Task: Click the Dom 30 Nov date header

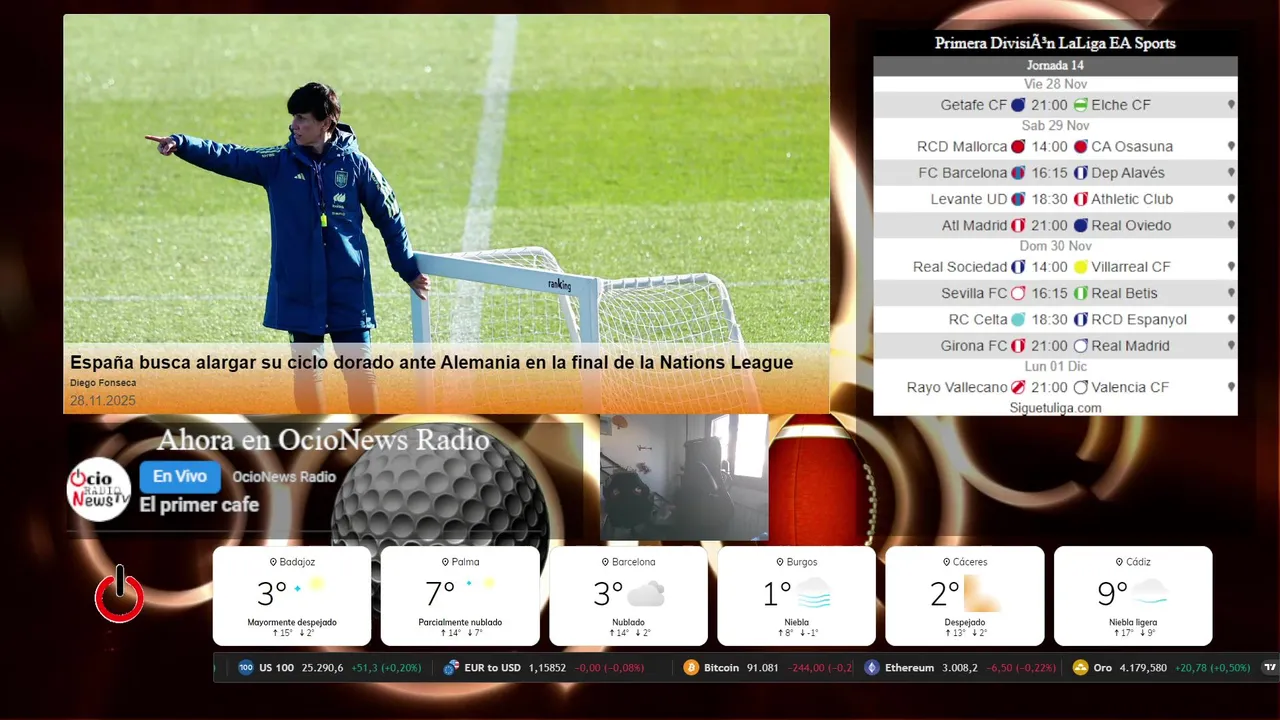Action: [1055, 246]
